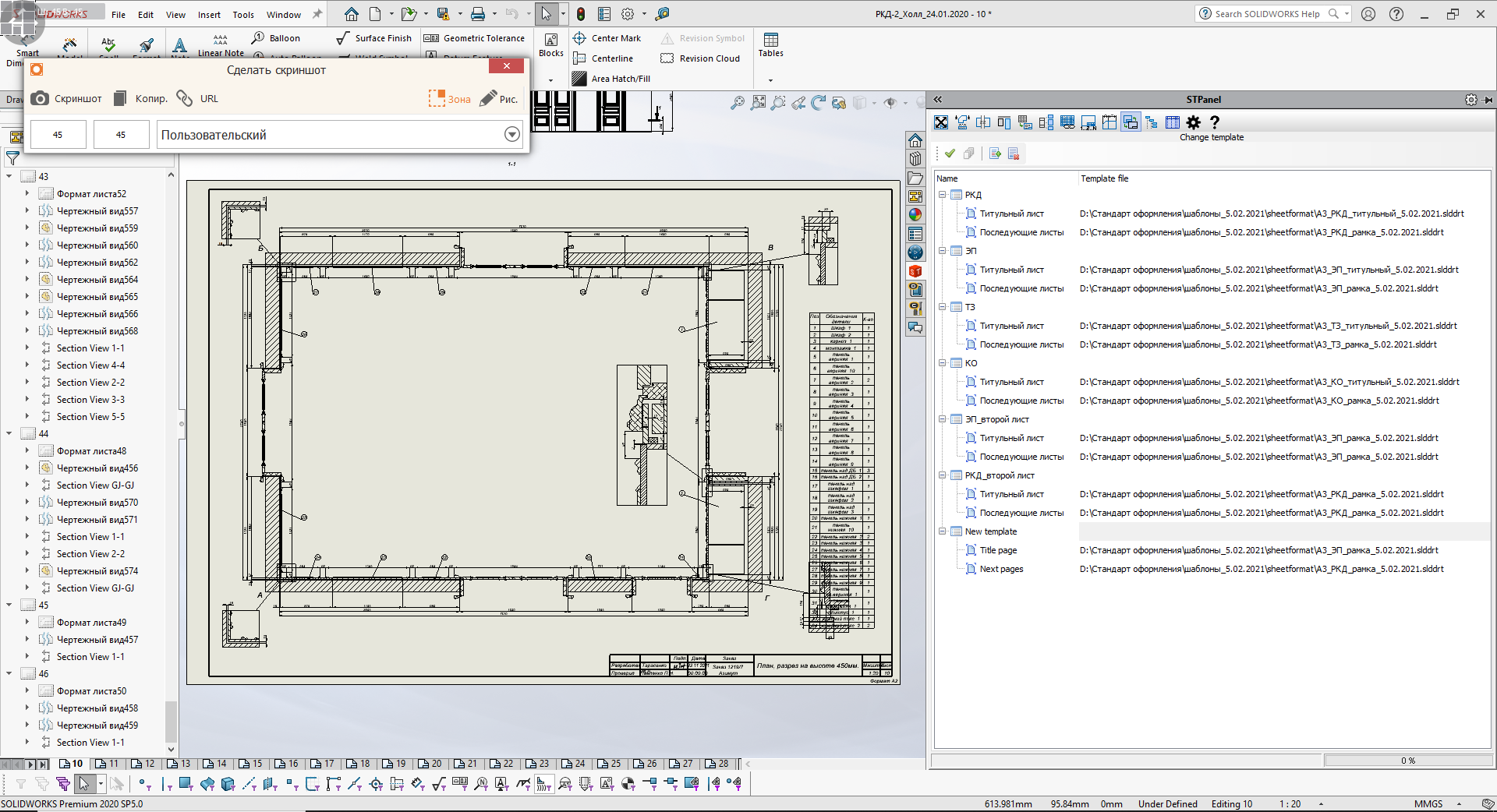Click the Копир. copy button

pyautogui.click(x=140, y=99)
